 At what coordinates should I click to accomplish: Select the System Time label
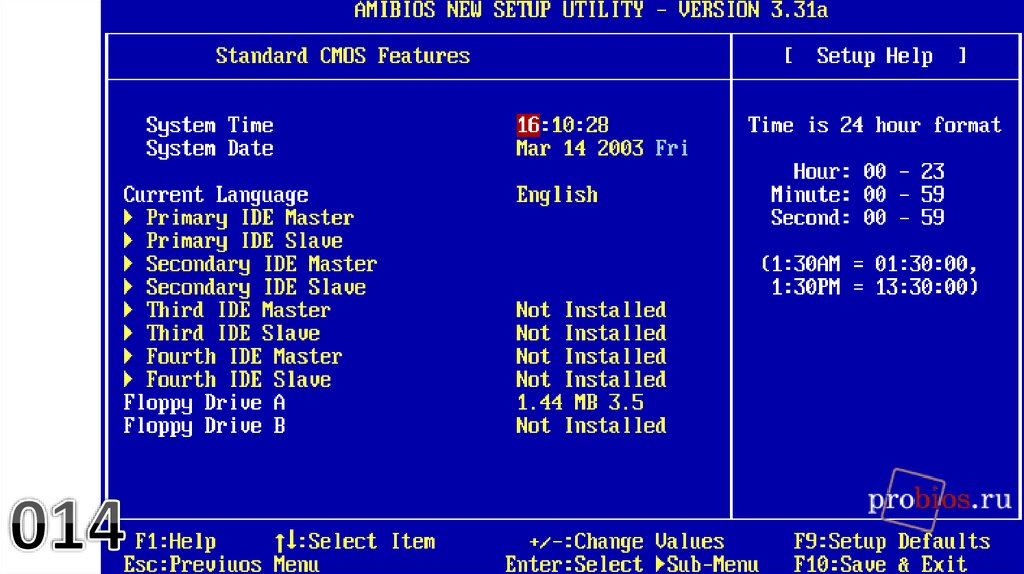click(210, 125)
